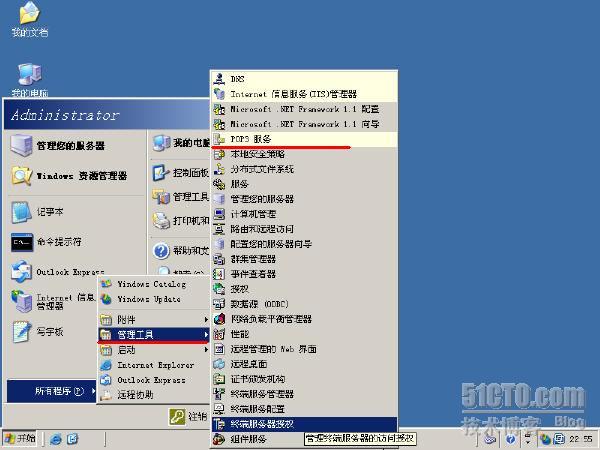Click the 路由和远程访问 icon
Screen dimensions: 600x450
(x=219, y=229)
